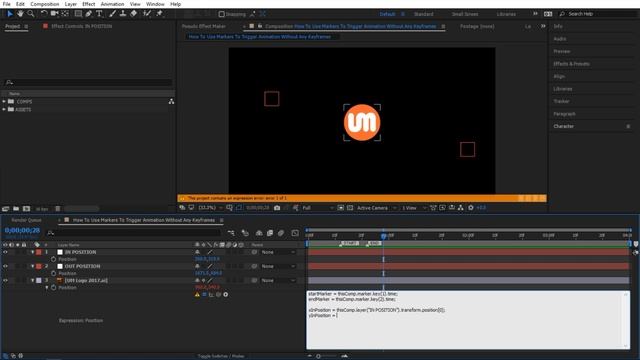The image size is (640, 360).
Task: Enable frame blending icon in timeline
Action: [x=270, y=233]
